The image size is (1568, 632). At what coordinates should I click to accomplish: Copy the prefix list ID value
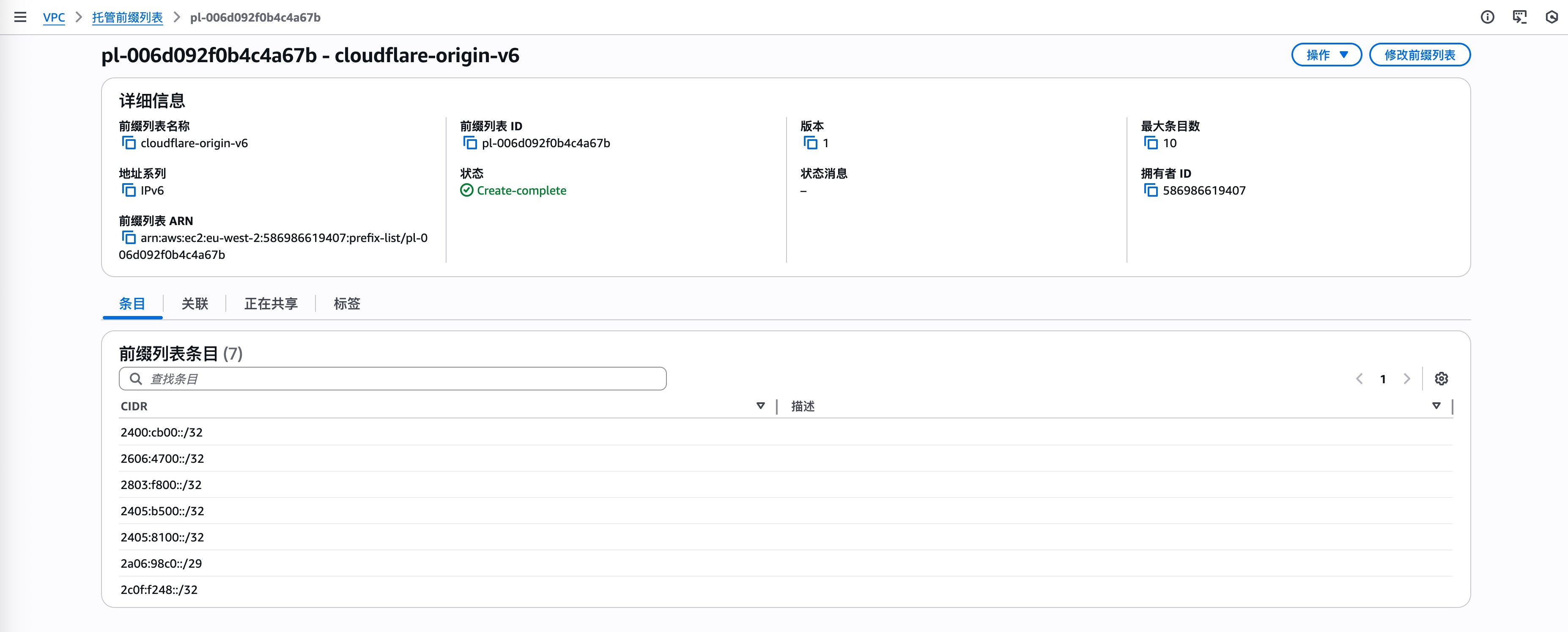click(x=470, y=143)
